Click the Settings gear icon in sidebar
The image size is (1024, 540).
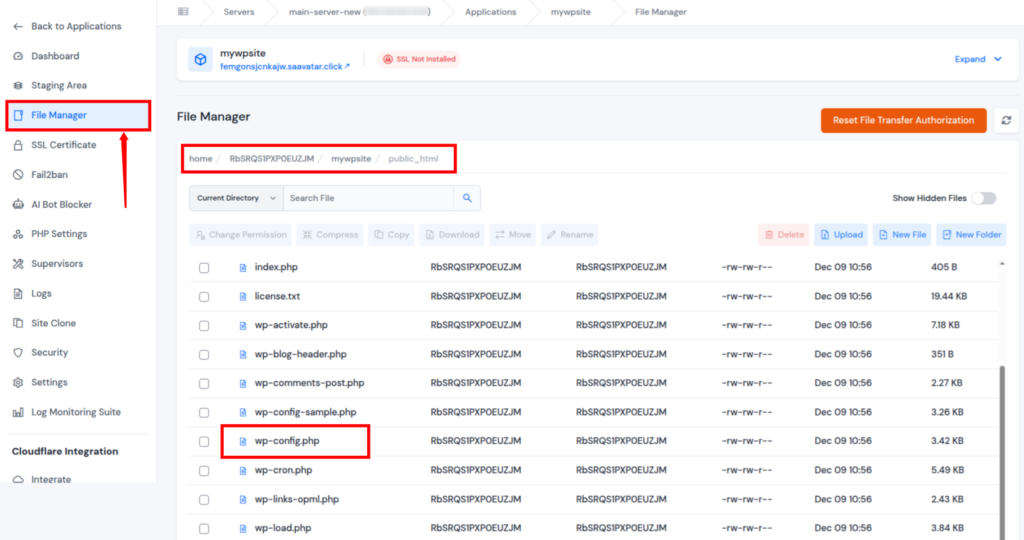[18, 383]
